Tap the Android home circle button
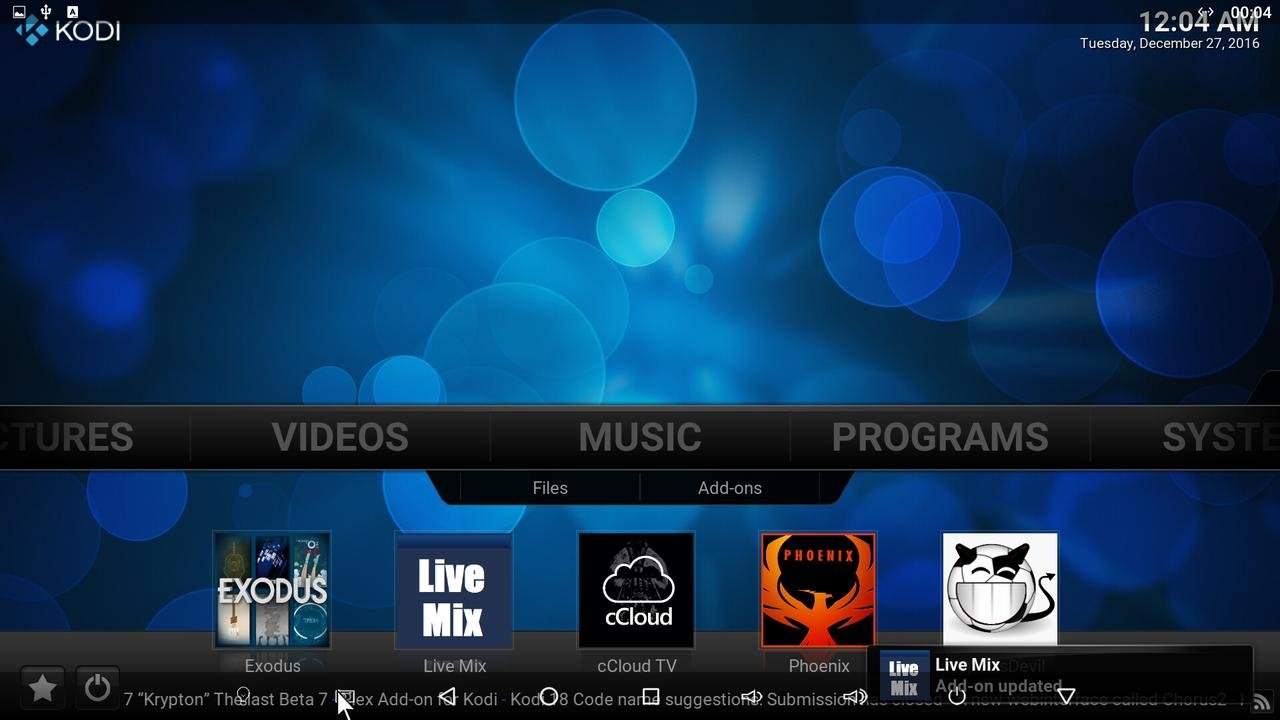Image resolution: width=1280 pixels, height=720 pixels. click(548, 696)
